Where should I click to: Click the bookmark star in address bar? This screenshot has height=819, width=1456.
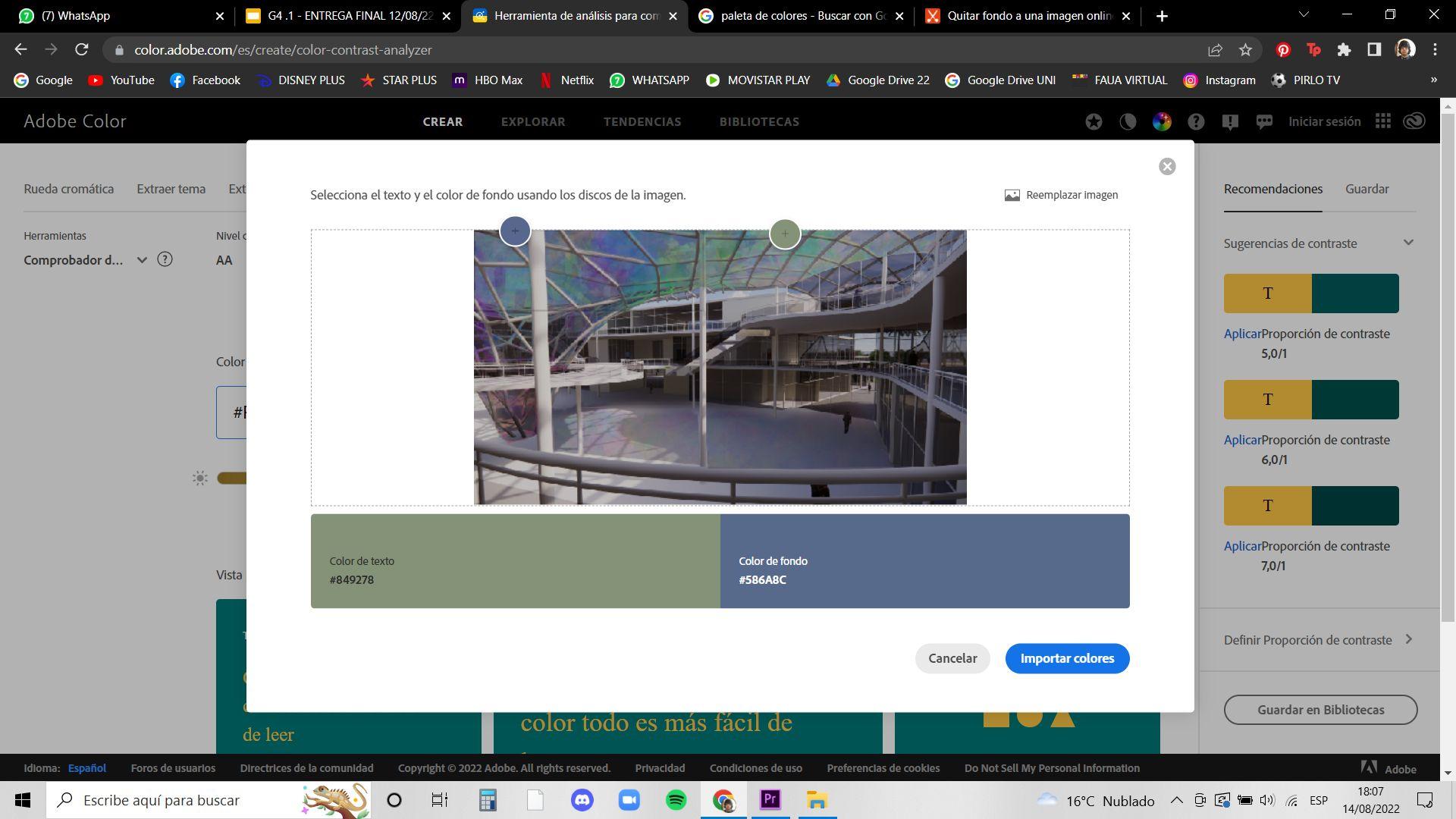pyautogui.click(x=1245, y=50)
